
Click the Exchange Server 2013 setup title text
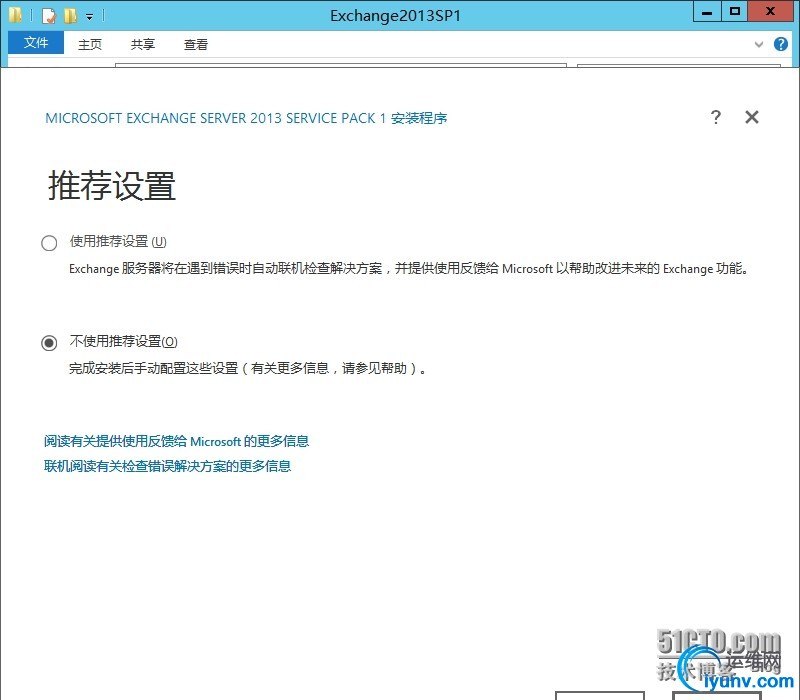pos(246,118)
